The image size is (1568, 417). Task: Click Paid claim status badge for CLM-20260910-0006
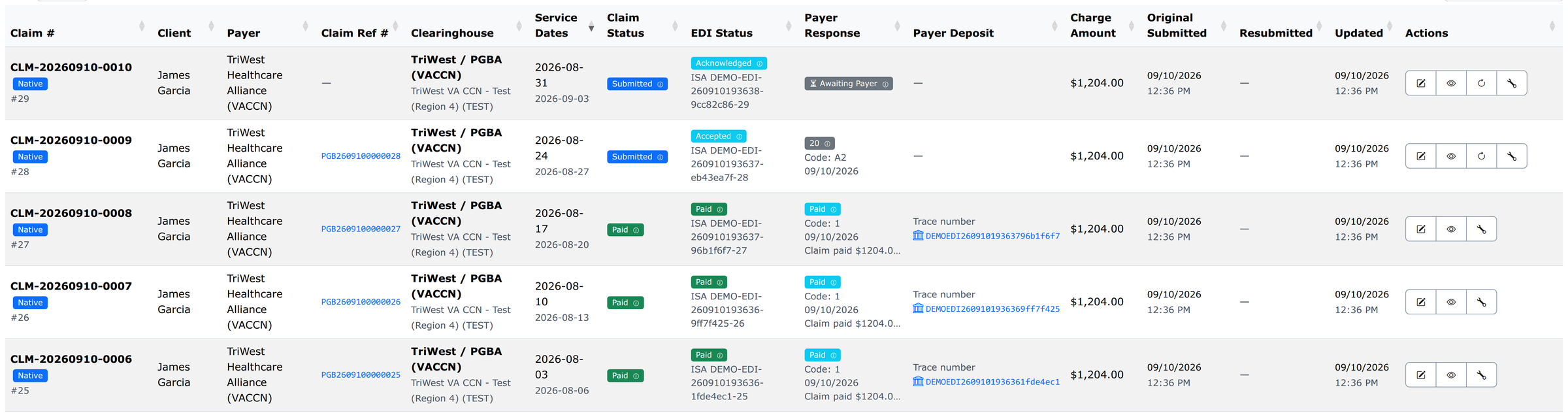pos(625,376)
